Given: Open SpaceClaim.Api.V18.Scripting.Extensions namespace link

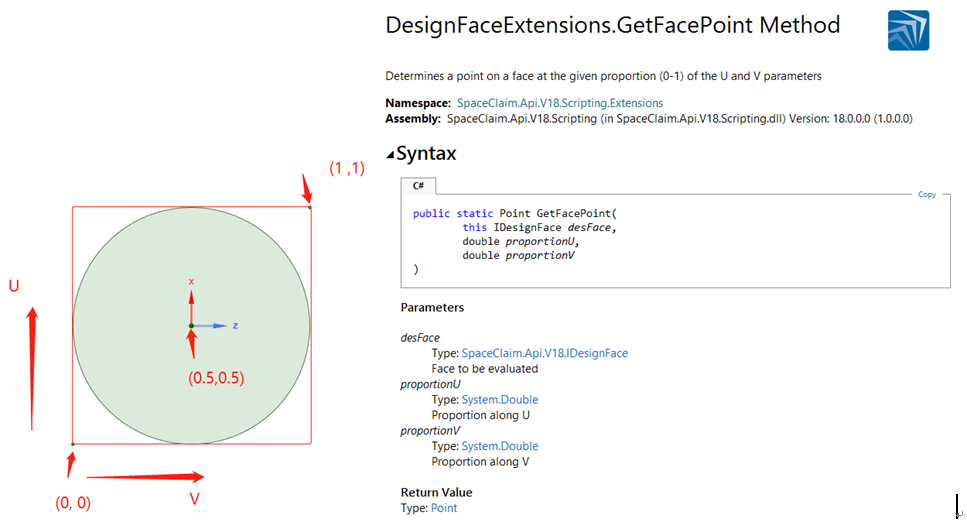Looking at the screenshot, I should point(559,103).
